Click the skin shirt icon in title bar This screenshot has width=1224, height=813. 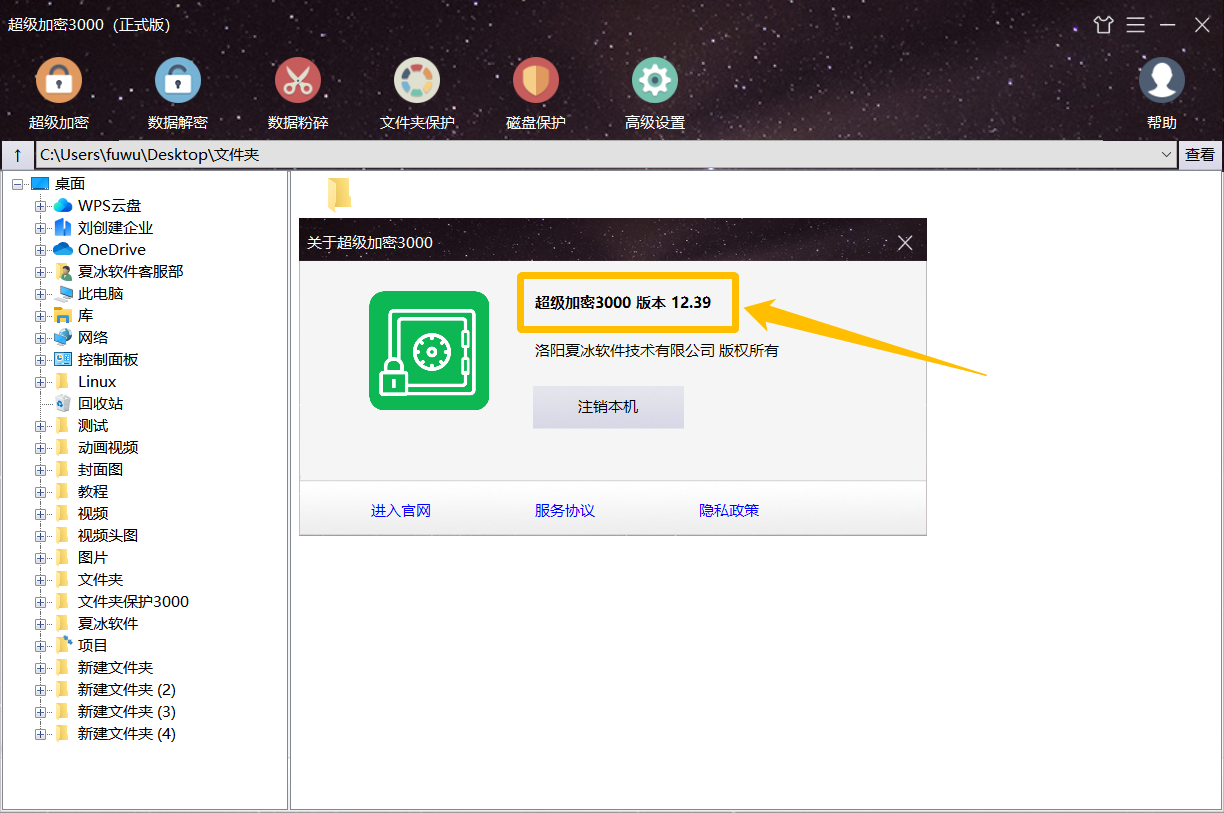pos(1103,25)
